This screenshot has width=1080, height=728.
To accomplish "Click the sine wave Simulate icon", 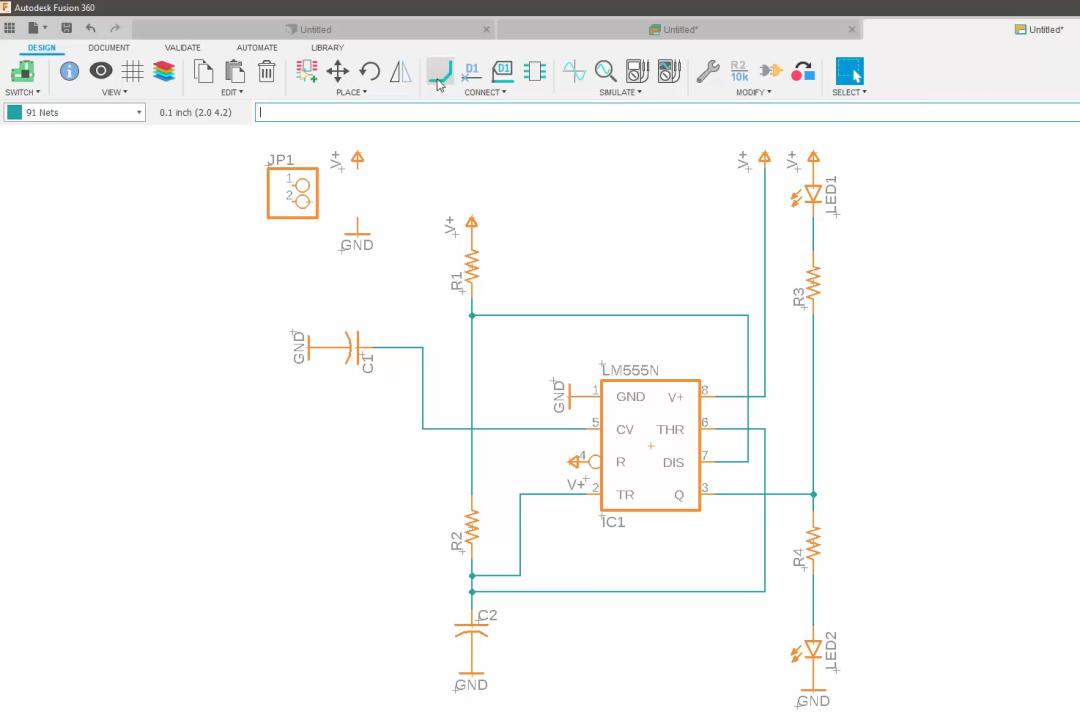I will pyautogui.click(x=574, y=71).
